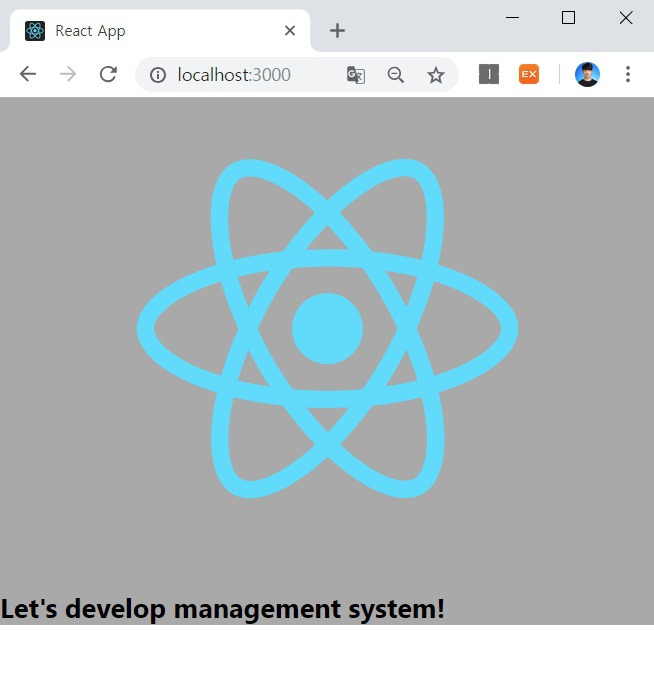Minimize the browser window
Viewport: 654px width, 675px height.
[513, 17]
